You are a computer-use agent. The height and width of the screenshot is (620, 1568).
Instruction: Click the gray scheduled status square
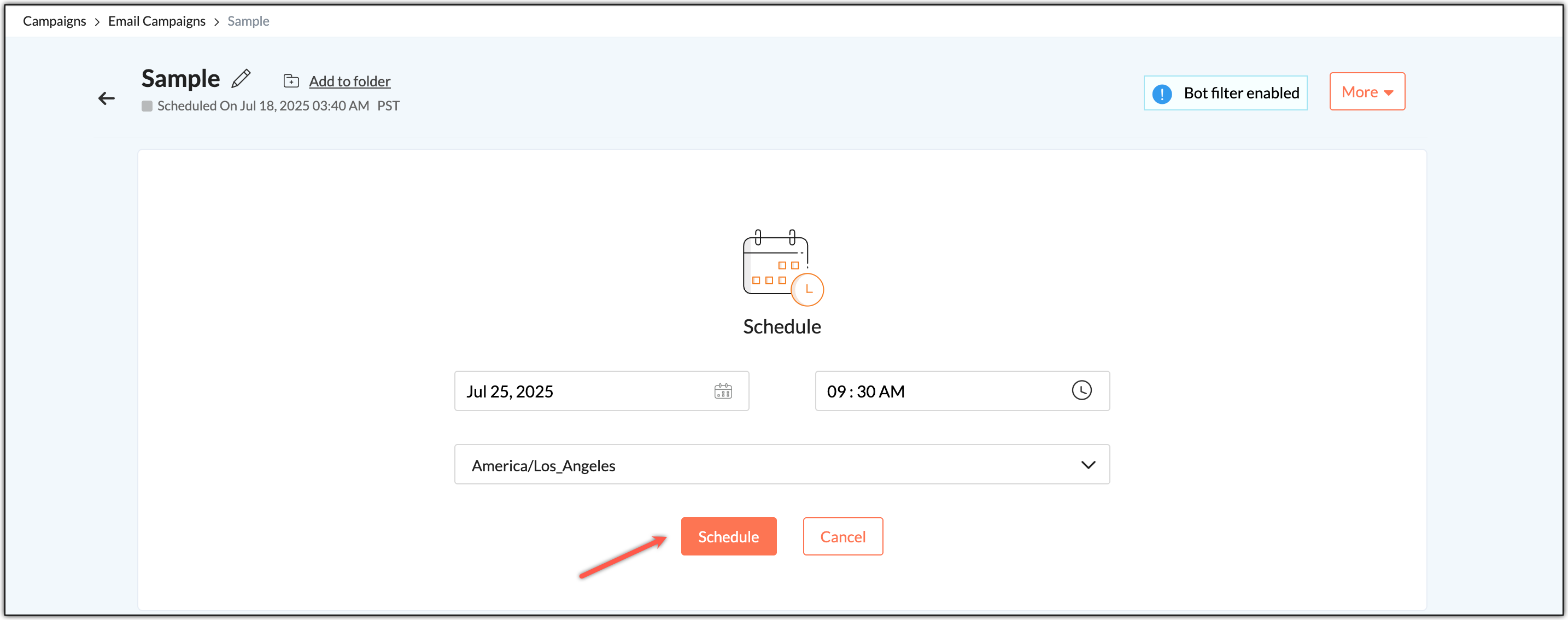tap(147, 106)
